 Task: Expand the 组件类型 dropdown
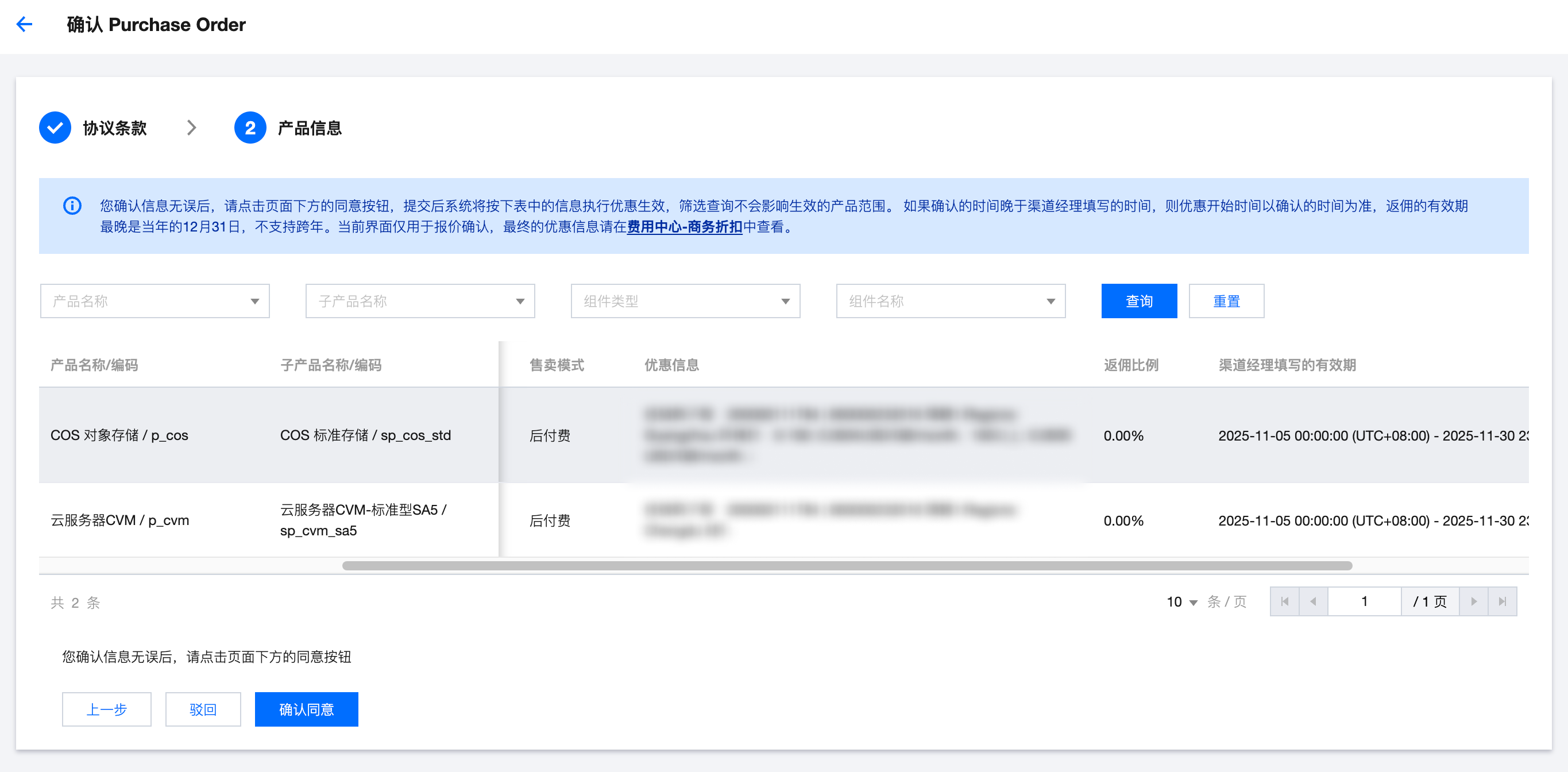[x=685, y=301]
